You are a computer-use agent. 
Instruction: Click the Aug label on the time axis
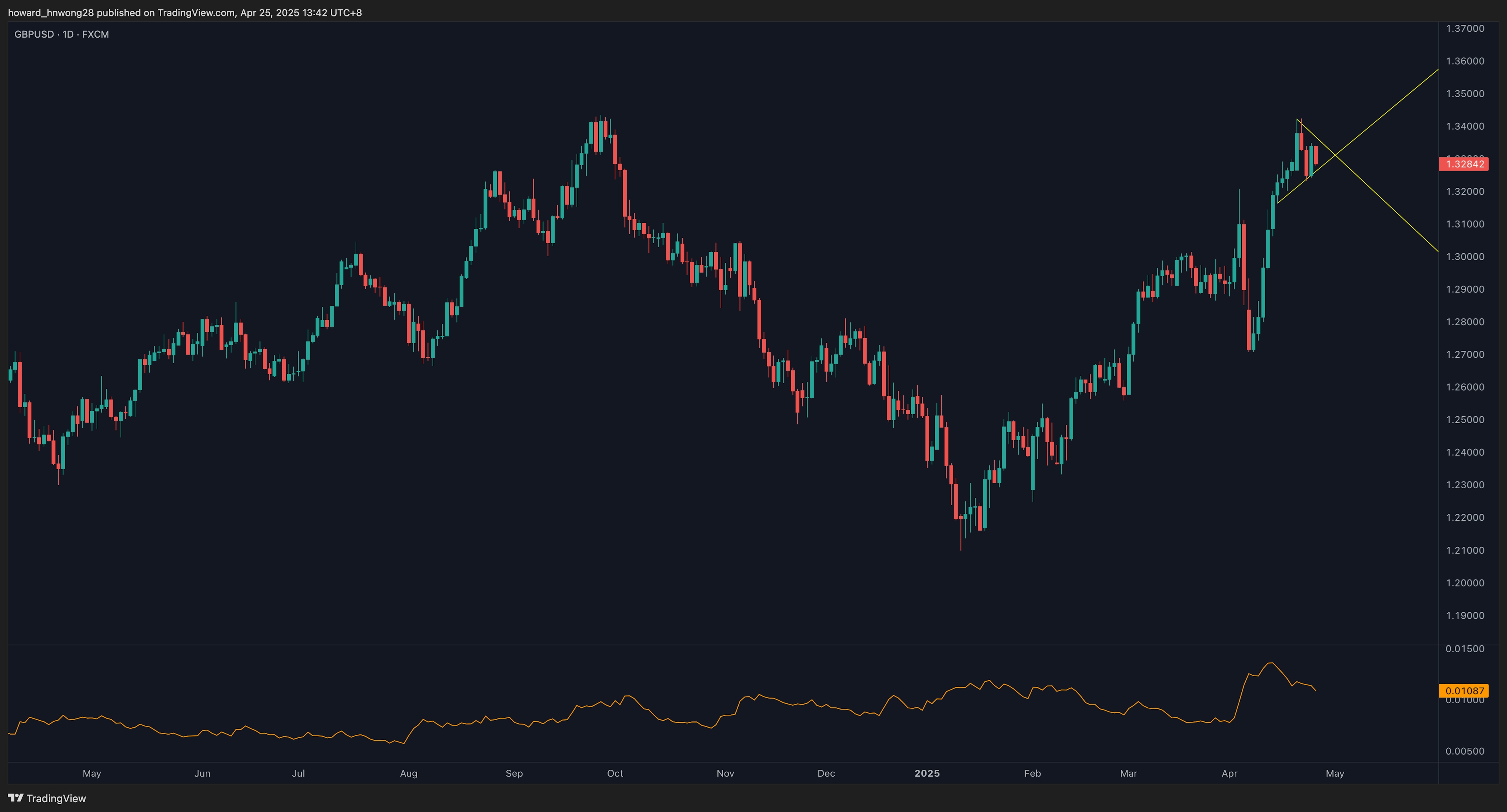408,774
